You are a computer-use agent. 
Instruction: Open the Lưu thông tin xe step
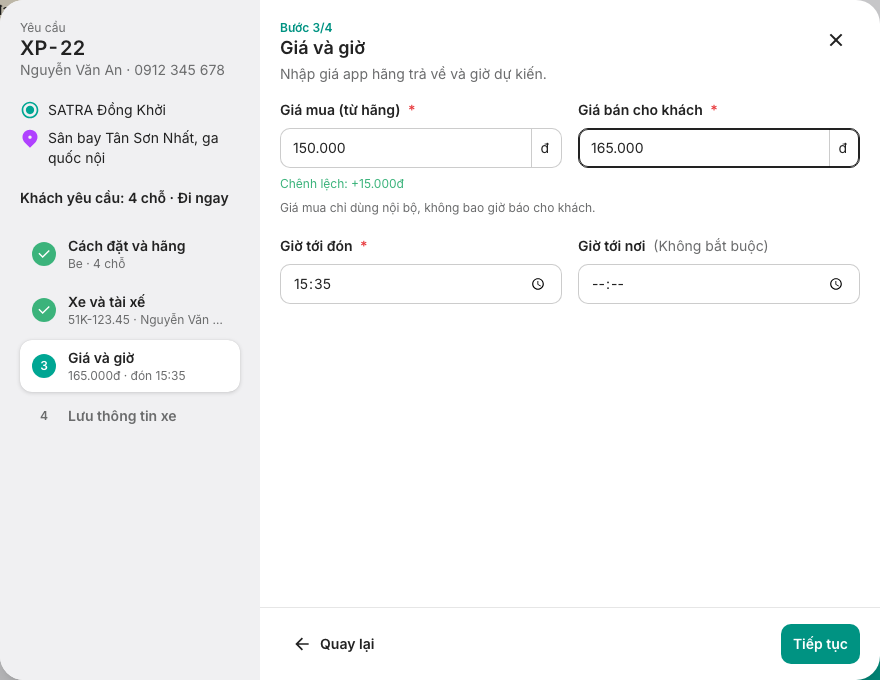point(130,416)
